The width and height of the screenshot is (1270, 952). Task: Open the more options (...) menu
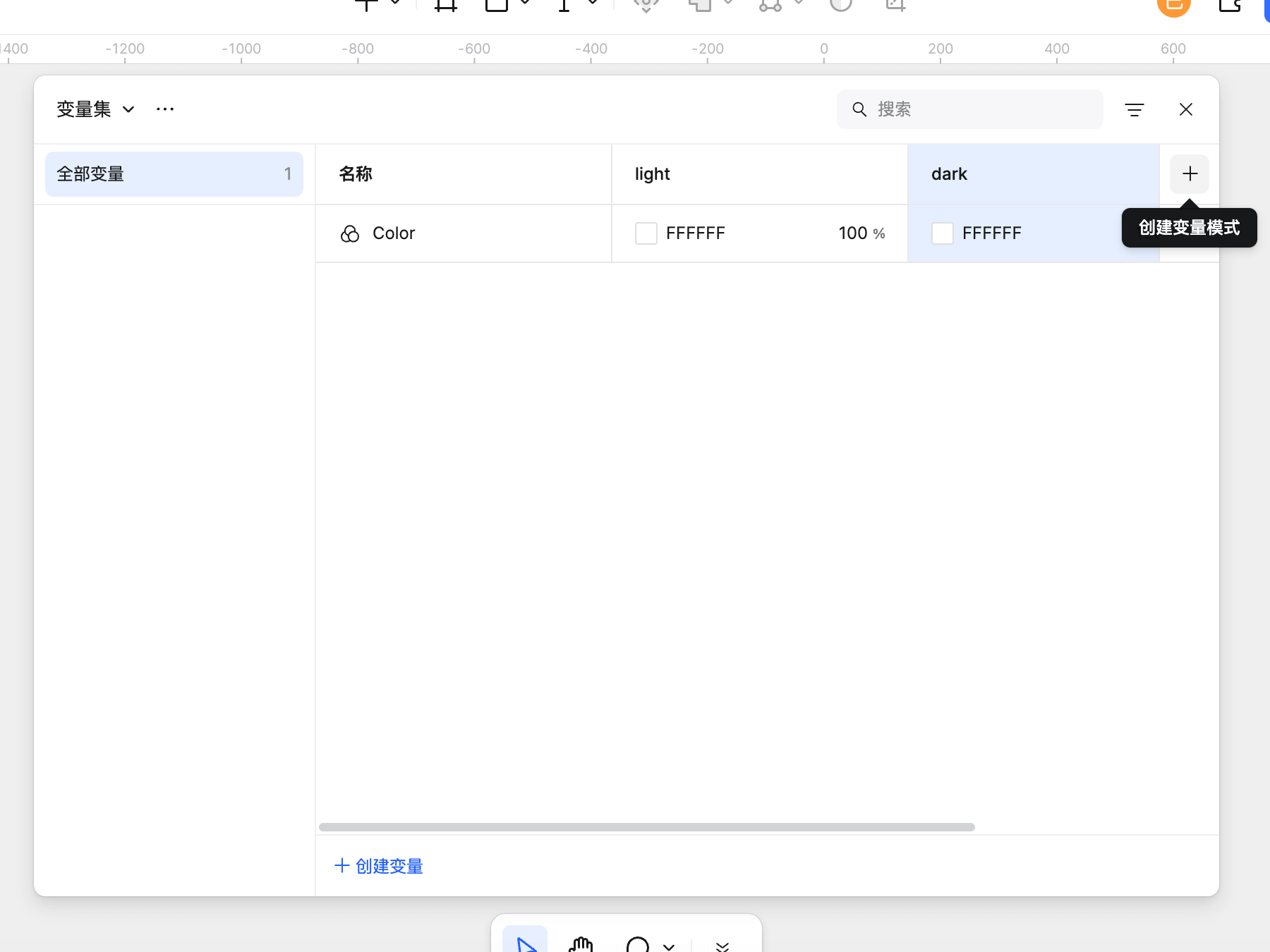click(x=165, y=109)
